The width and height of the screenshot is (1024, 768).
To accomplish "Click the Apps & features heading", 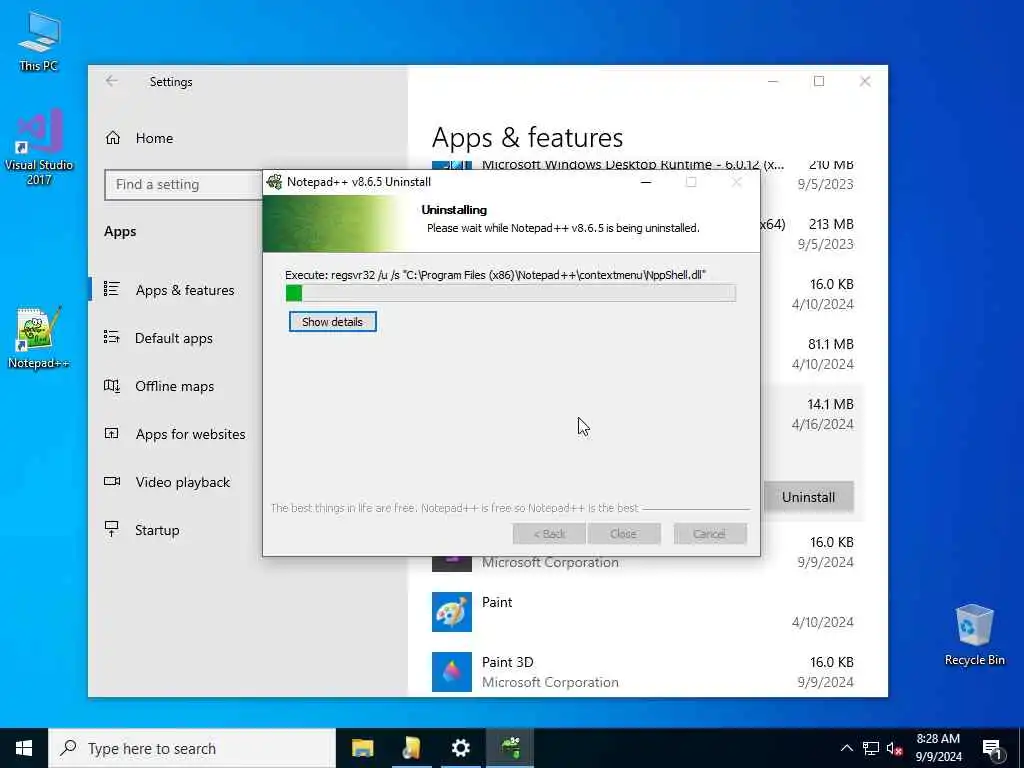I will (528, 138).
